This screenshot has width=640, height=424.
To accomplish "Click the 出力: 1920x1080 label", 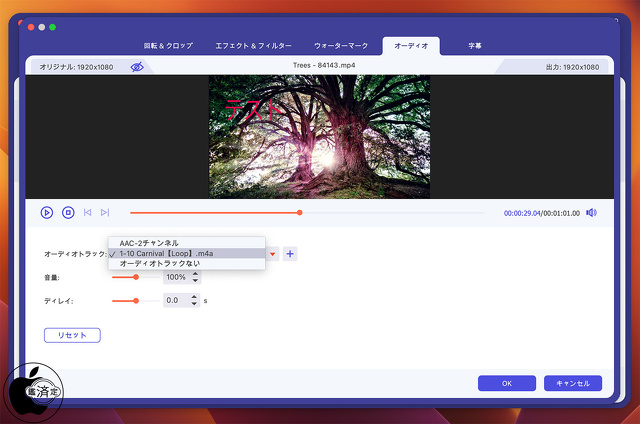I will coord(573,67).
